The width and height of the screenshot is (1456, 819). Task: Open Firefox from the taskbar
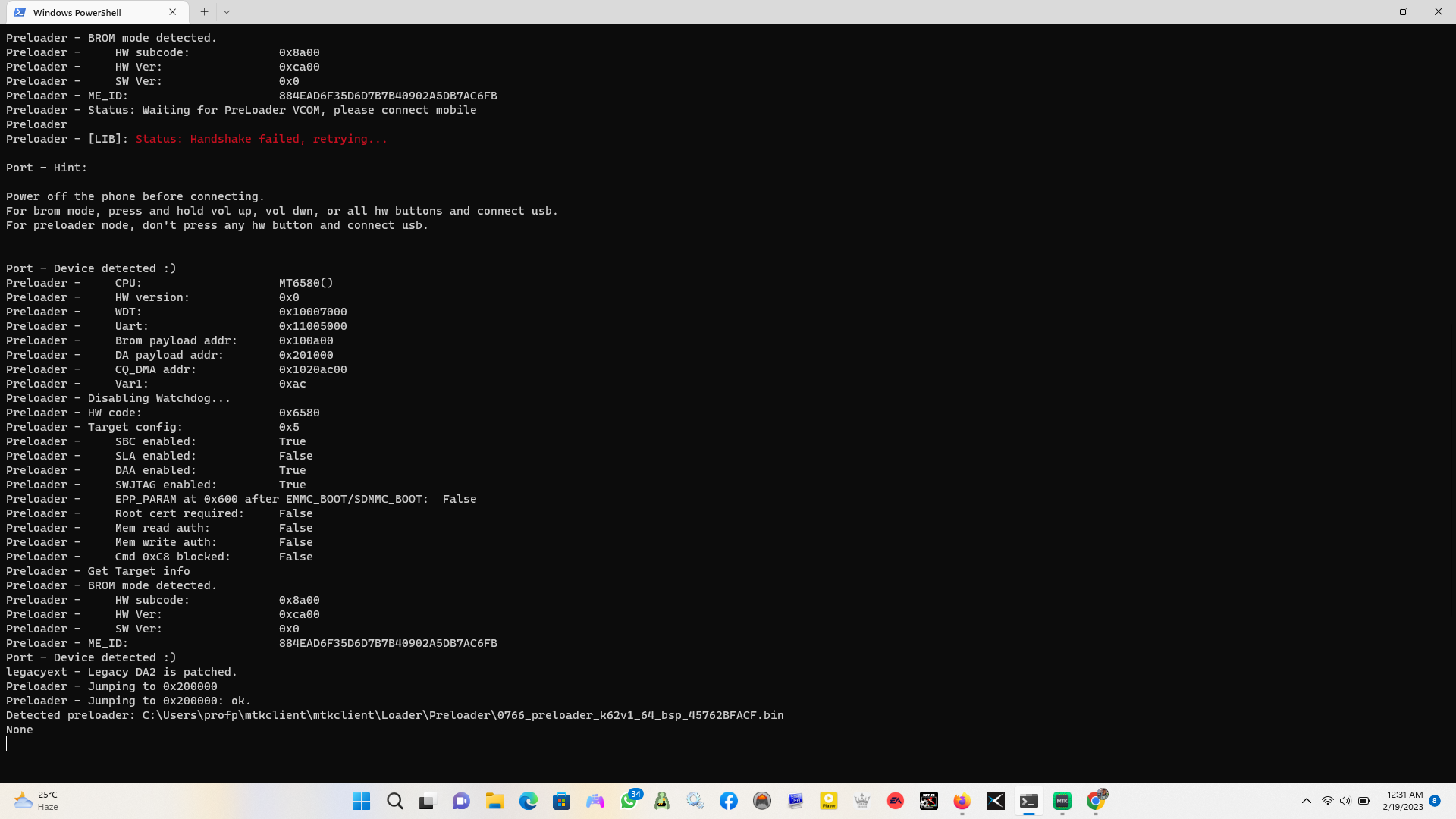[962, 800]
